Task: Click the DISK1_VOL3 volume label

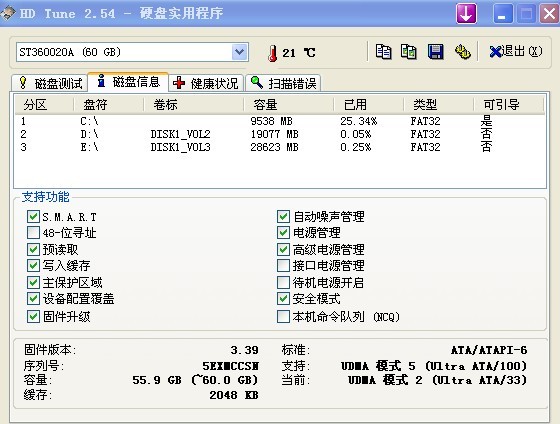Action: (x=180, y=147)
